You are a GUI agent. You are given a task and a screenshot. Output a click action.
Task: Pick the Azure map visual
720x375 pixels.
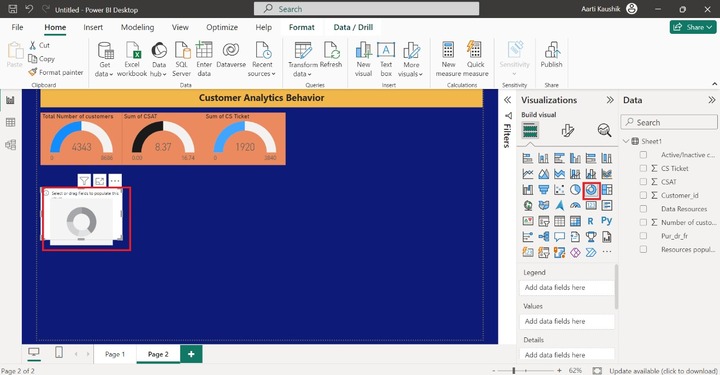[x=559, y=206]
